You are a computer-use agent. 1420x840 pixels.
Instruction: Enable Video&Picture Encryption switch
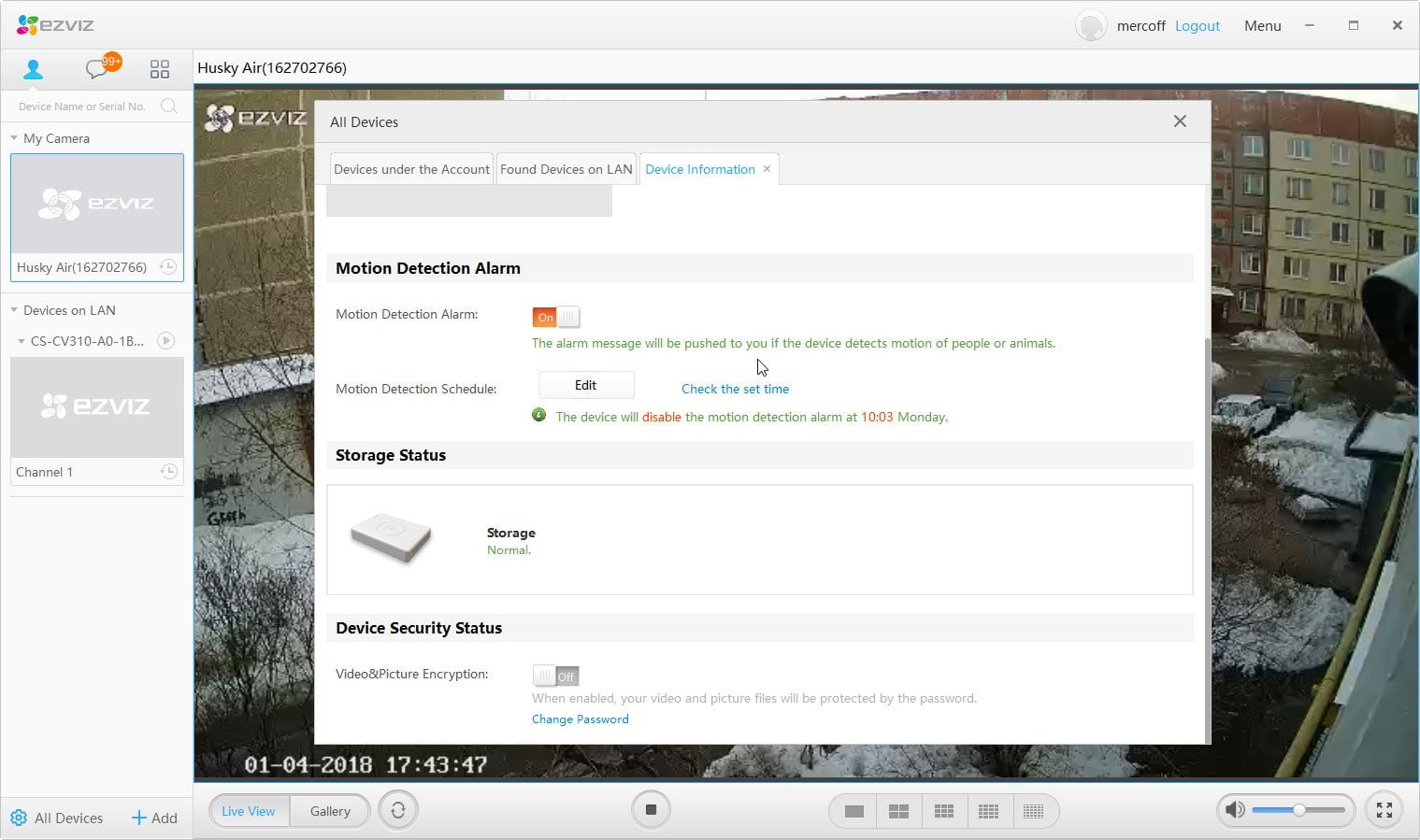tap(556, 676)
